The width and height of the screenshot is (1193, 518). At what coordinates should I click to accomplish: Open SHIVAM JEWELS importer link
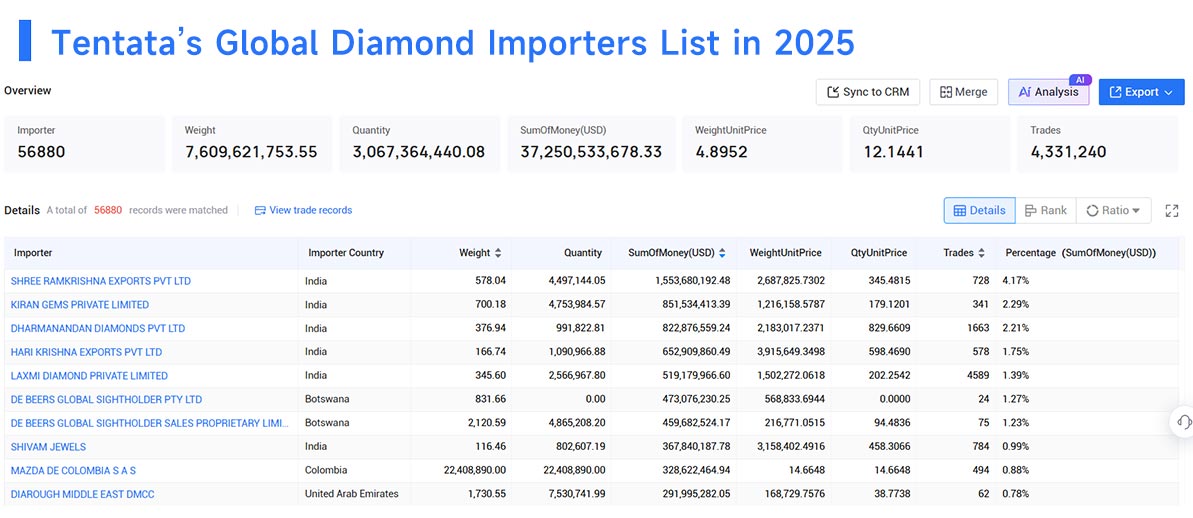pyautogui.click(x=48, y=446)
